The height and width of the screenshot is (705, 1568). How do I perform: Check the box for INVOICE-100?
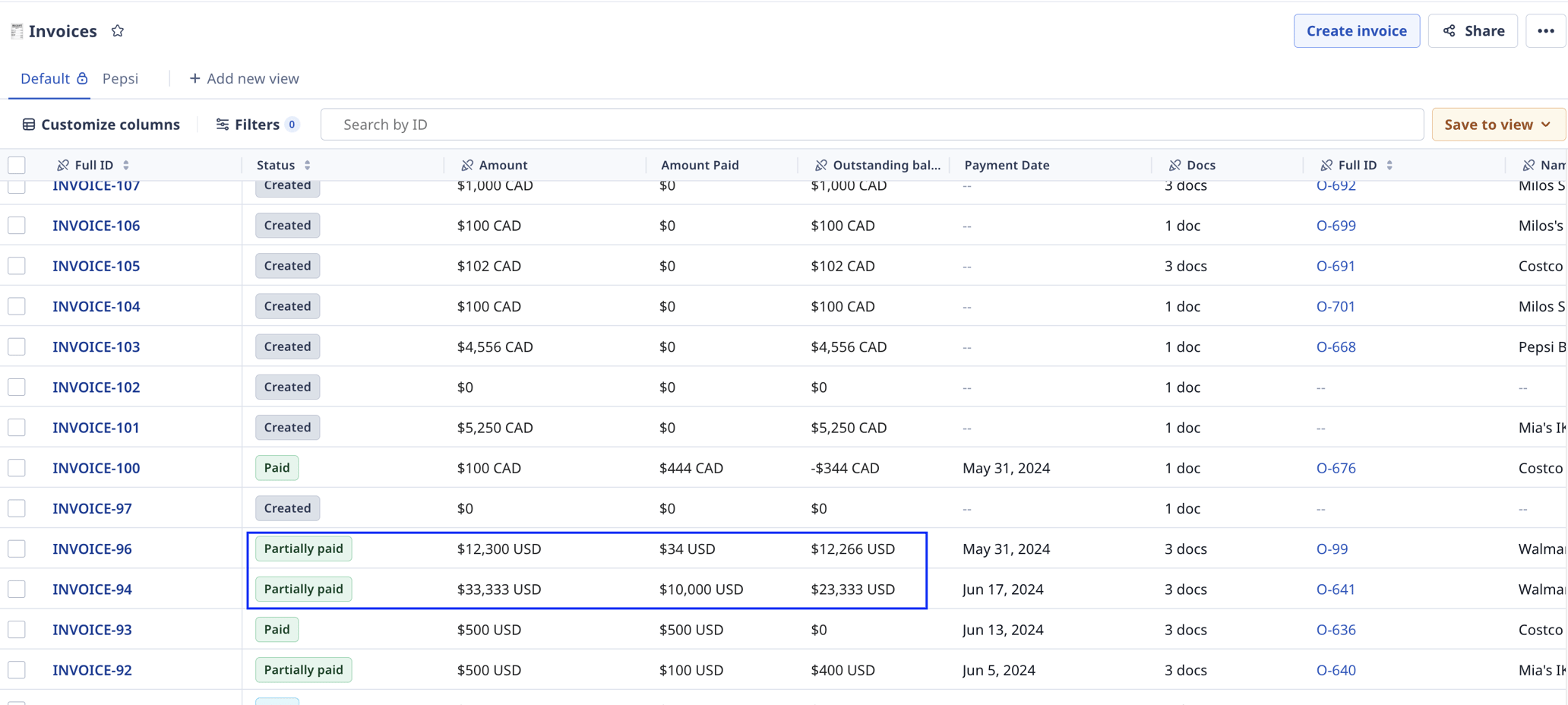(17, 468)
